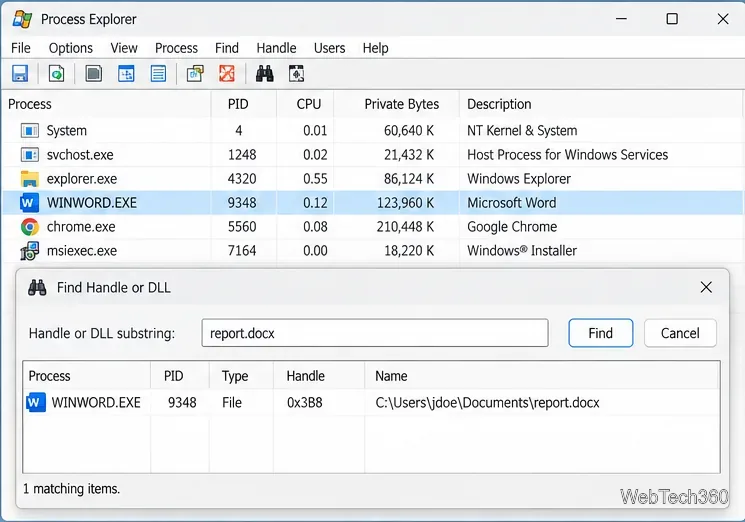Click the explorer.exe folder icon
This screenshot has width=745, height=522.
pyautogui.click(x=29, y=179)
